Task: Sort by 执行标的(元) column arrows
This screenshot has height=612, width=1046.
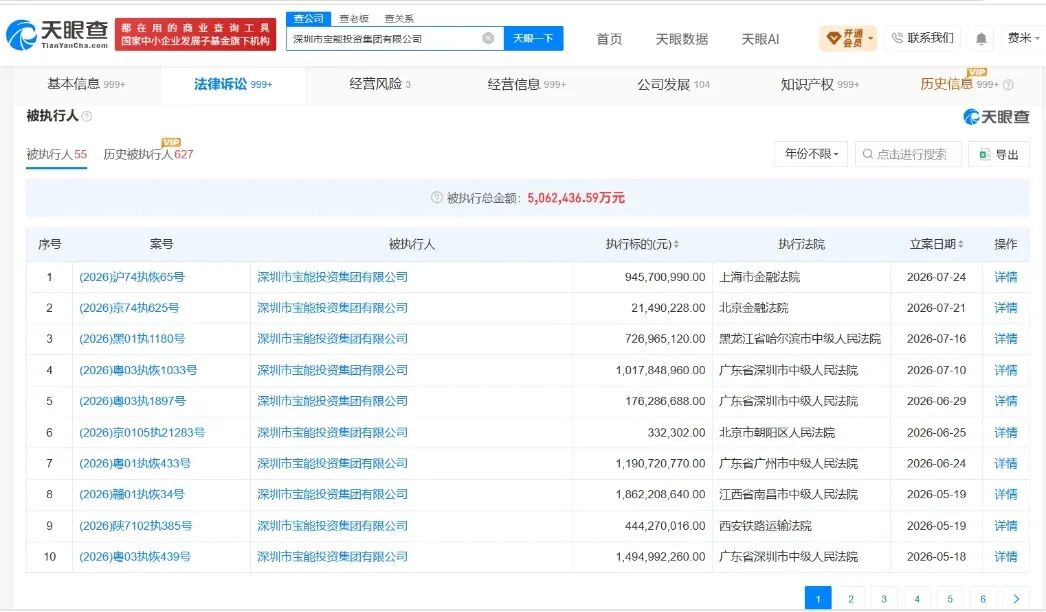Action: (676, 244)
